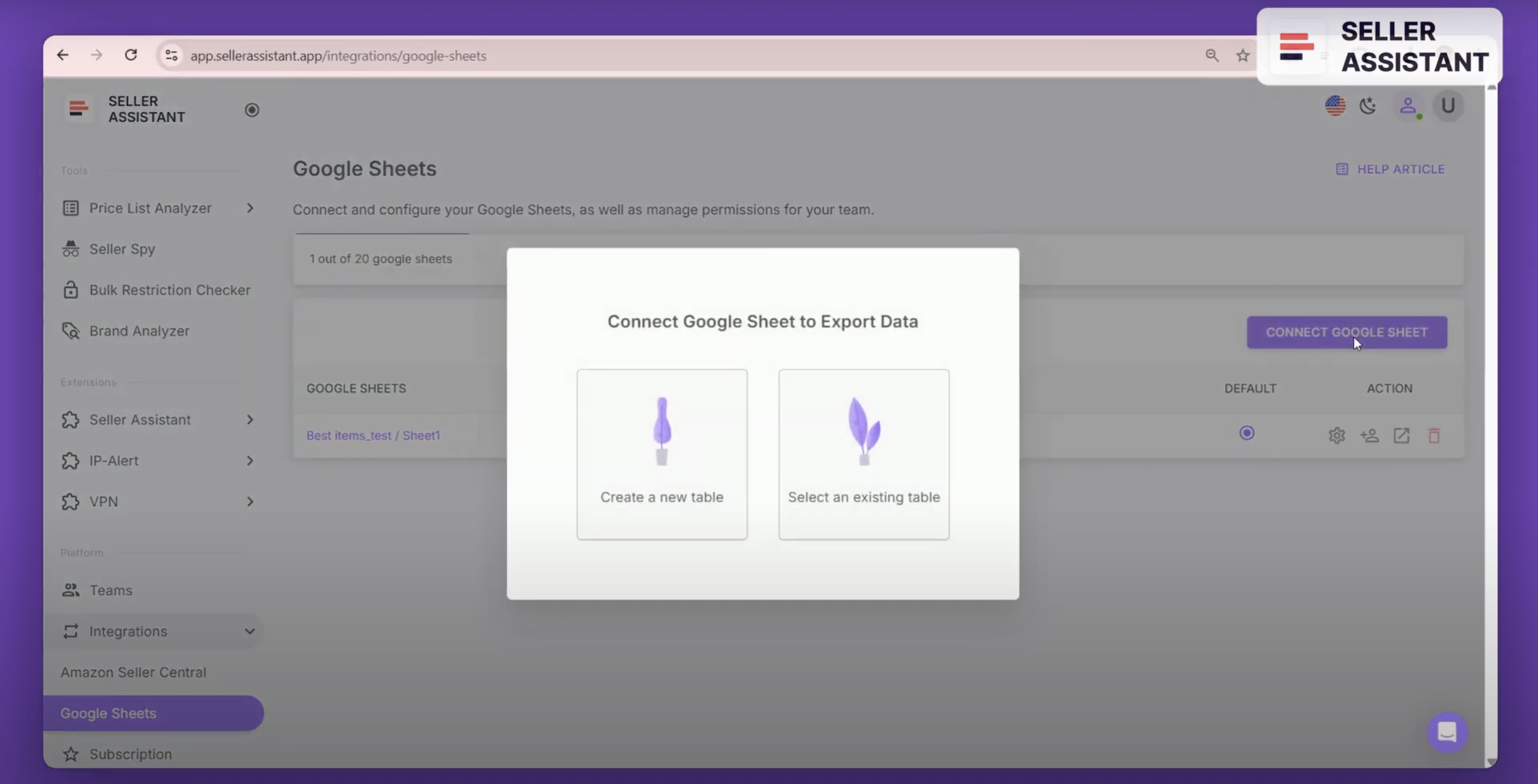Select the default radio button for Best items_test

(x=1247, y=433)
